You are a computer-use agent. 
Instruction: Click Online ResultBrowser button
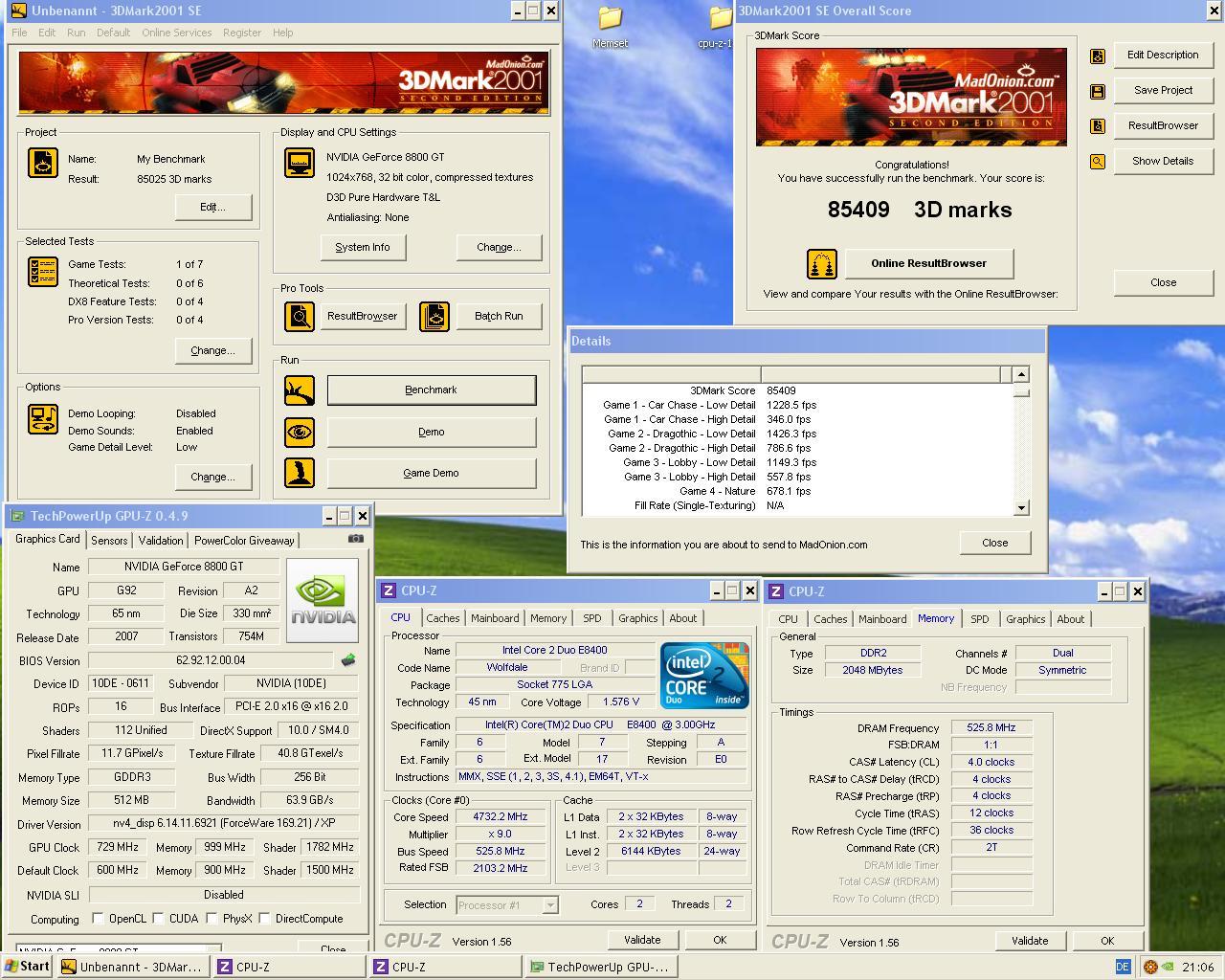point(928,263)
